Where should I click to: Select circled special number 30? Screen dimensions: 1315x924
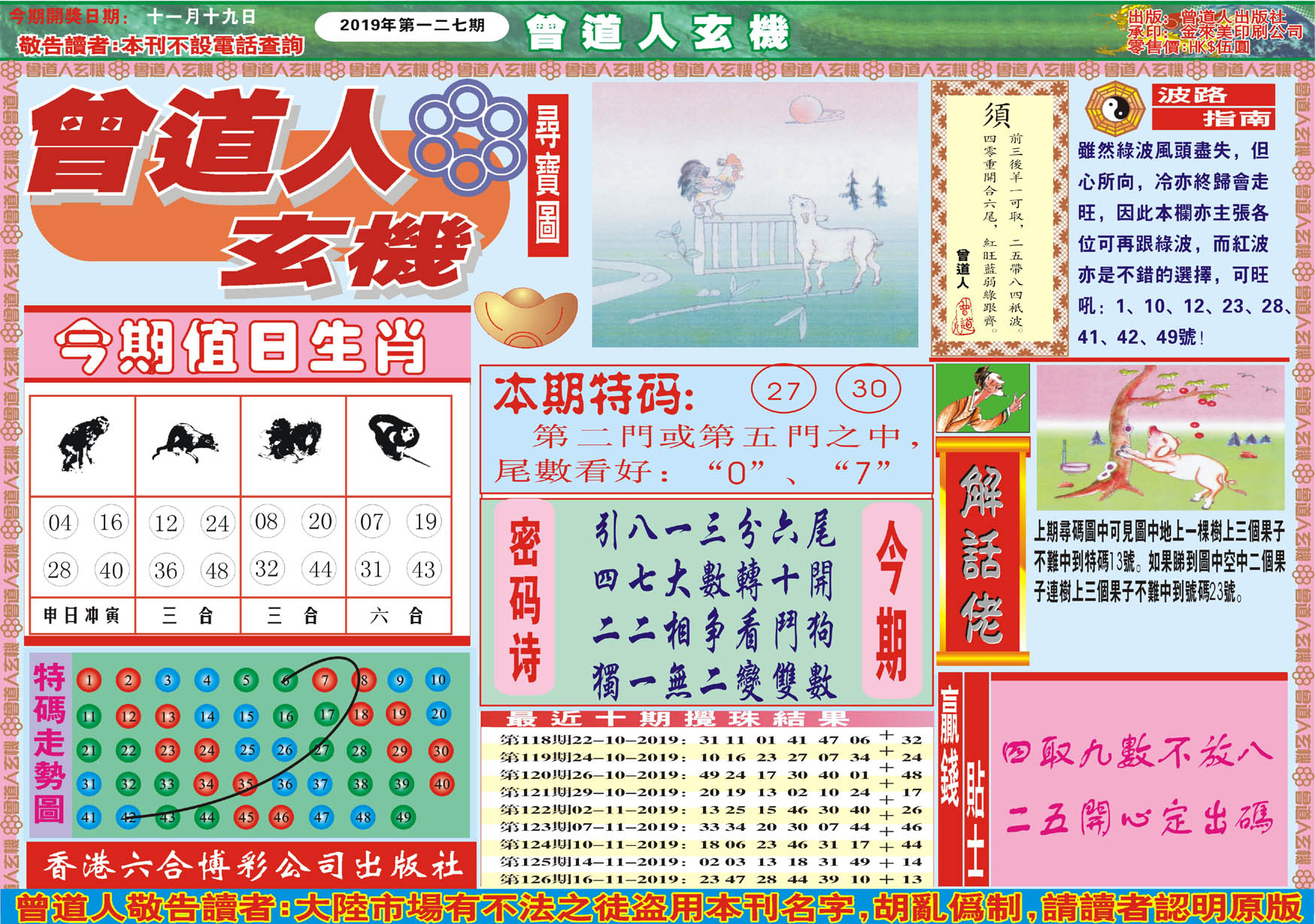click(x=868, y=389)
